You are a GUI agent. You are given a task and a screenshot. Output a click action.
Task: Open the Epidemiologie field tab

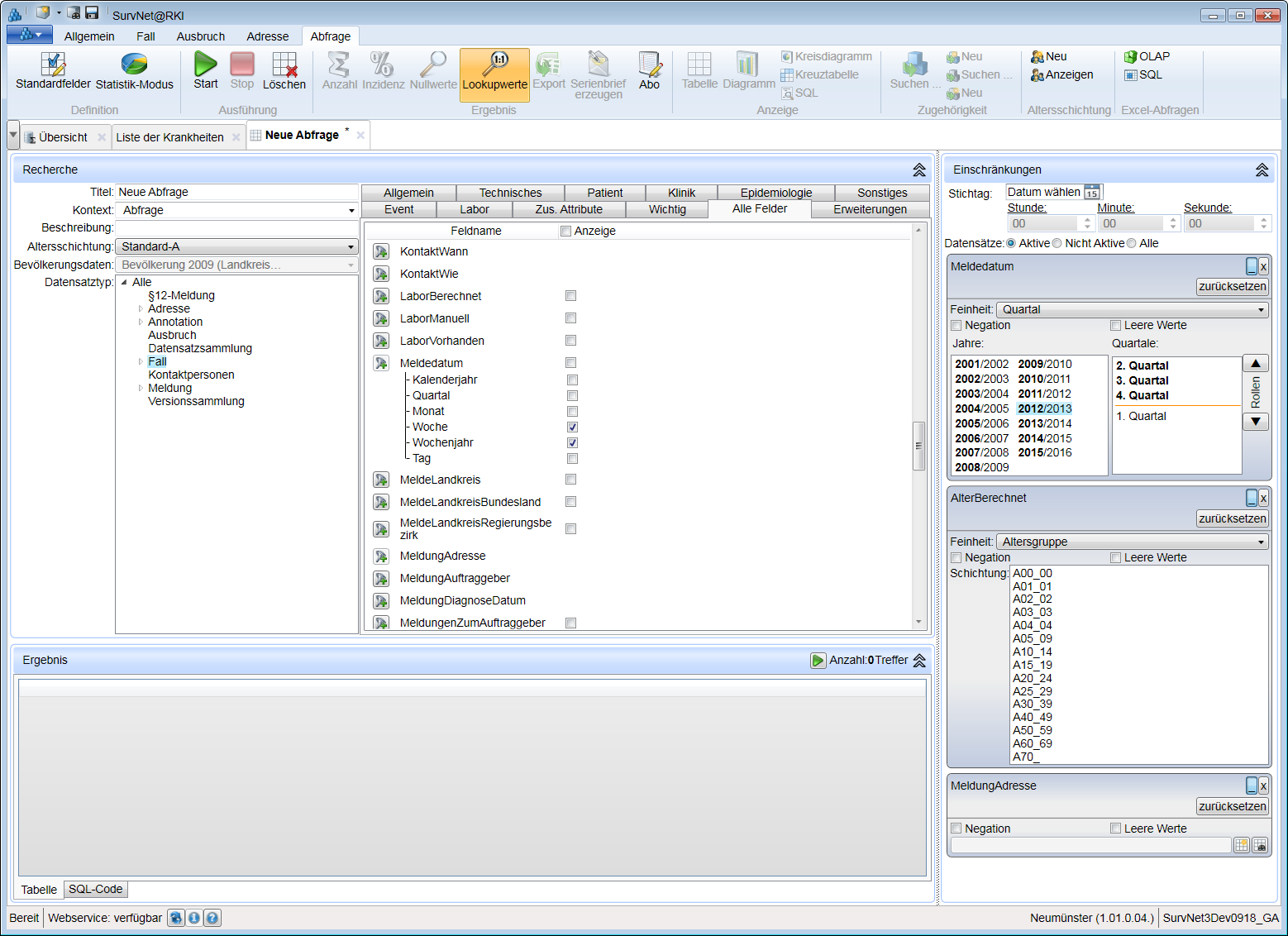[775, 193]
